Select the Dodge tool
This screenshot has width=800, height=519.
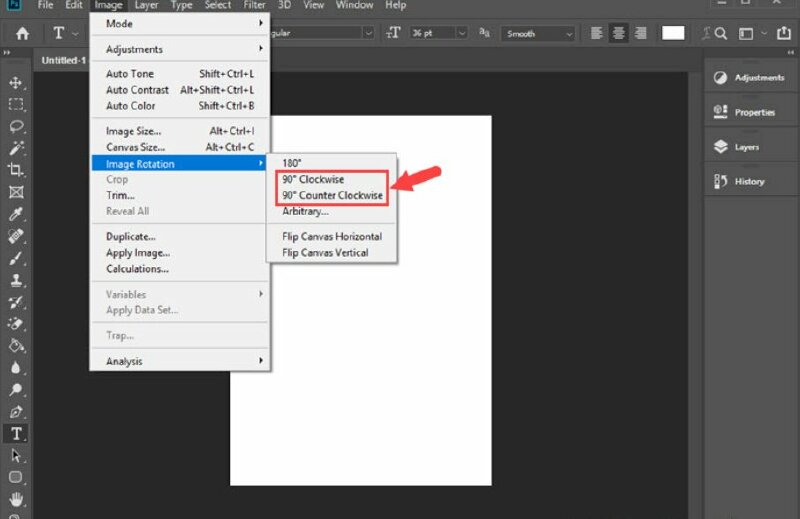pyautogui.click(x=16, y=390)
